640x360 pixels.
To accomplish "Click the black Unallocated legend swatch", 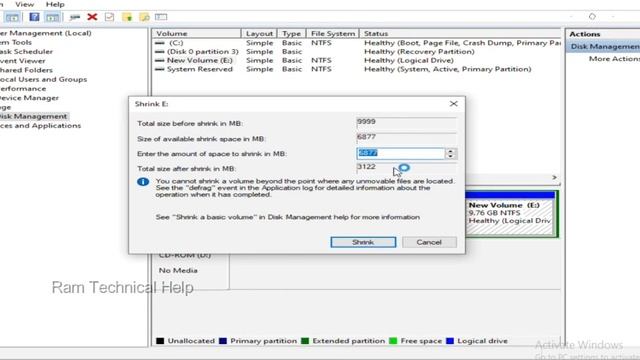I will coord(160,341).
